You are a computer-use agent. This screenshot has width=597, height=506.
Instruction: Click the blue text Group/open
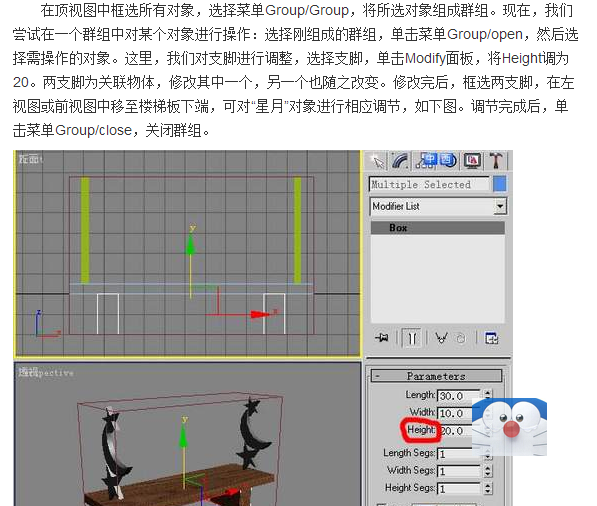coord(485,34)
